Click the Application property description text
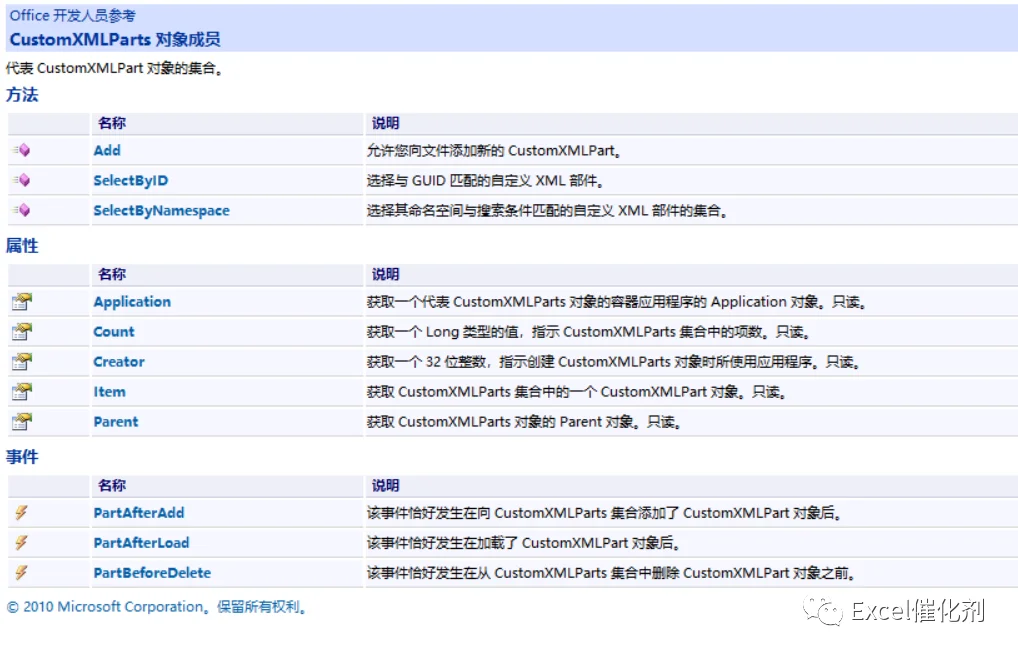 coord(617,302)
